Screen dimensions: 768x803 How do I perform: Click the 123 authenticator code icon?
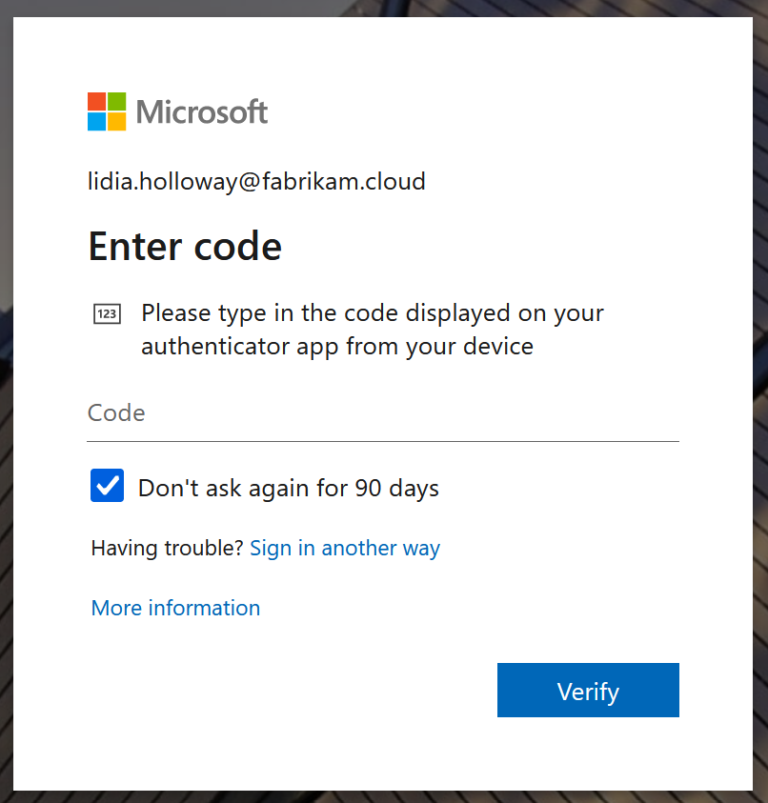coord(106,315)
